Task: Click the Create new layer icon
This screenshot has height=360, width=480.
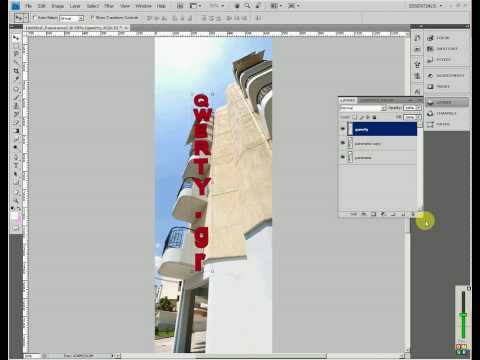Action: click(403, 214)
